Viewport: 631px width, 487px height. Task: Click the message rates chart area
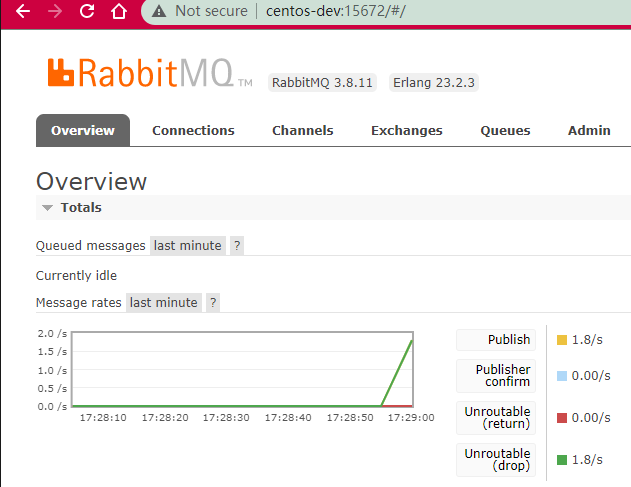(x=242, y=369)
